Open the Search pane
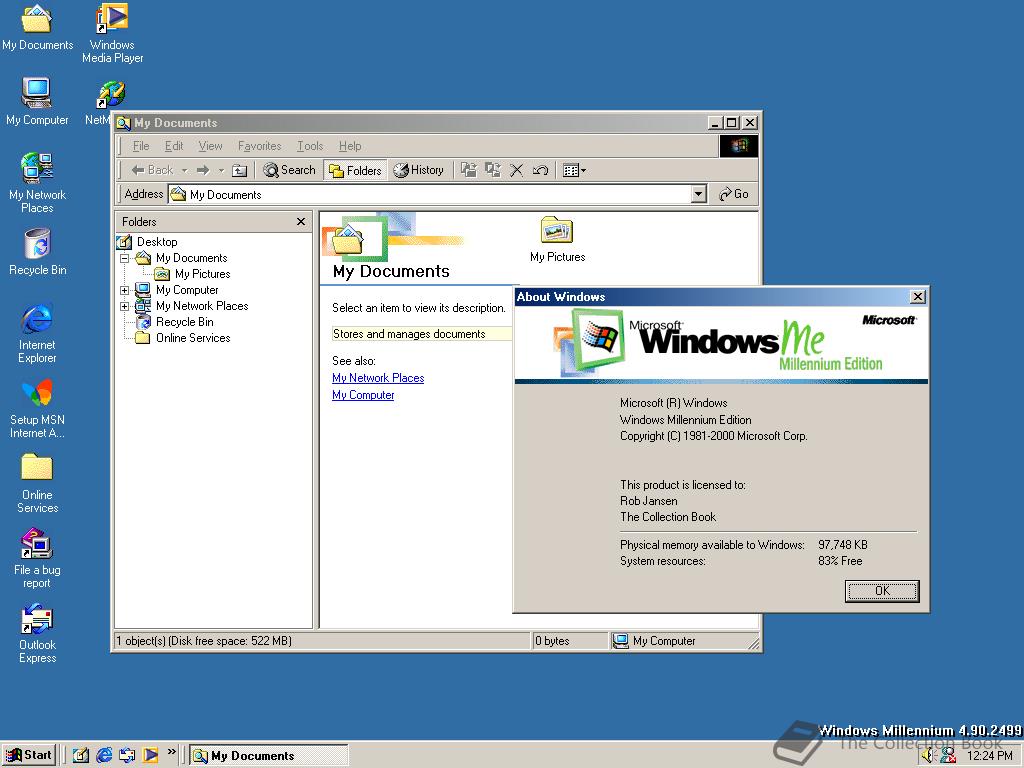 click(289, 170)
